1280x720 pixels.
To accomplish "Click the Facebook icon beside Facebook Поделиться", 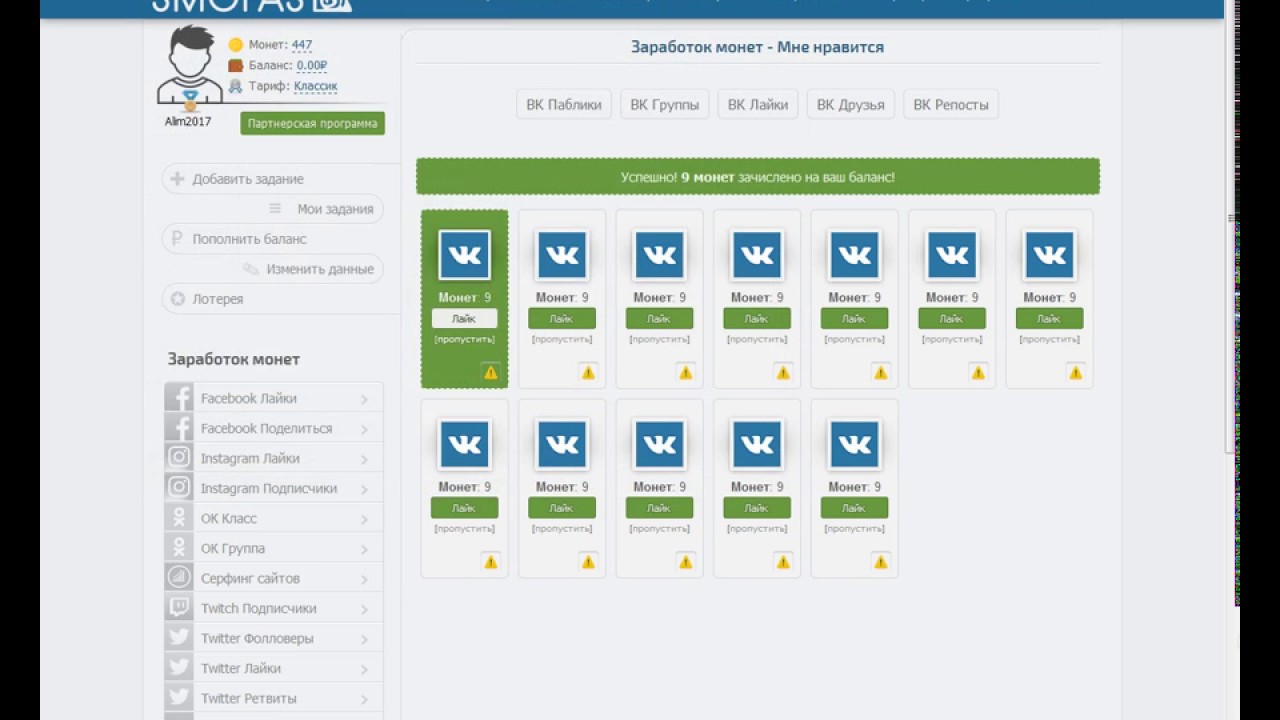I will (x=179, y=428).
